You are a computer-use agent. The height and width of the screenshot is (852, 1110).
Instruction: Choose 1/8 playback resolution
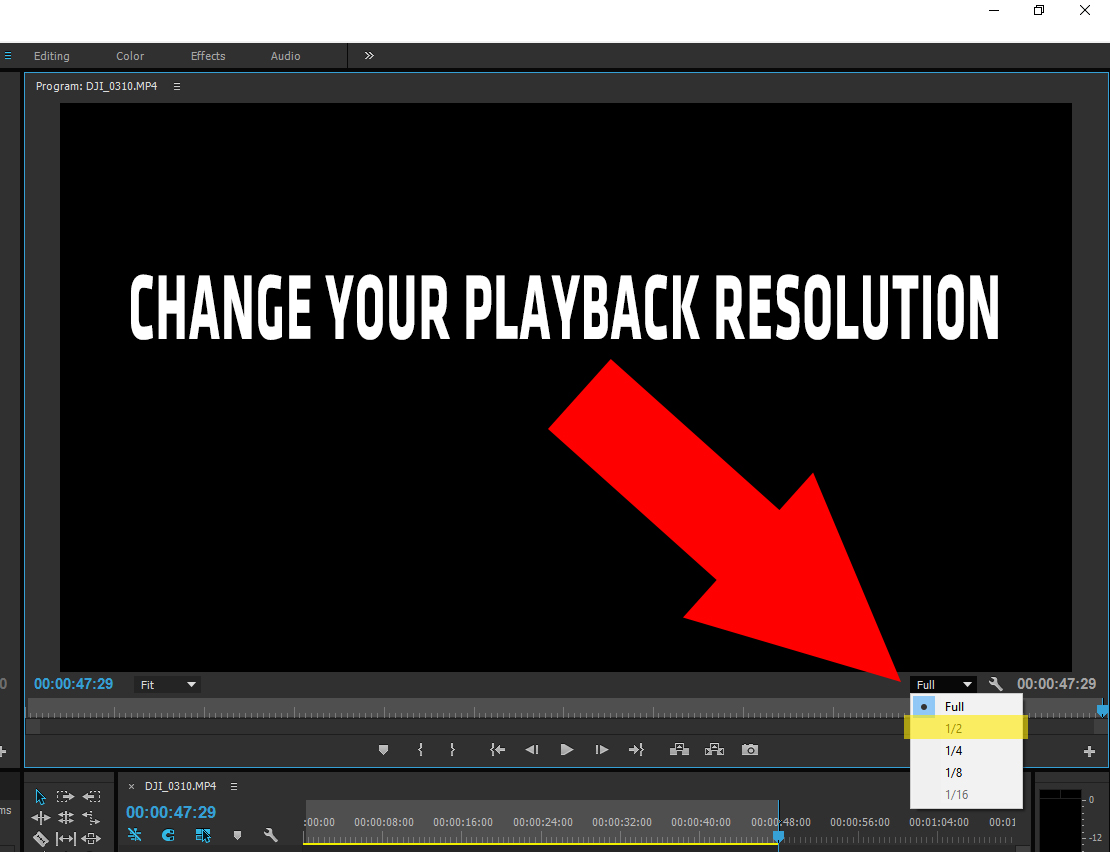(966, 772)
